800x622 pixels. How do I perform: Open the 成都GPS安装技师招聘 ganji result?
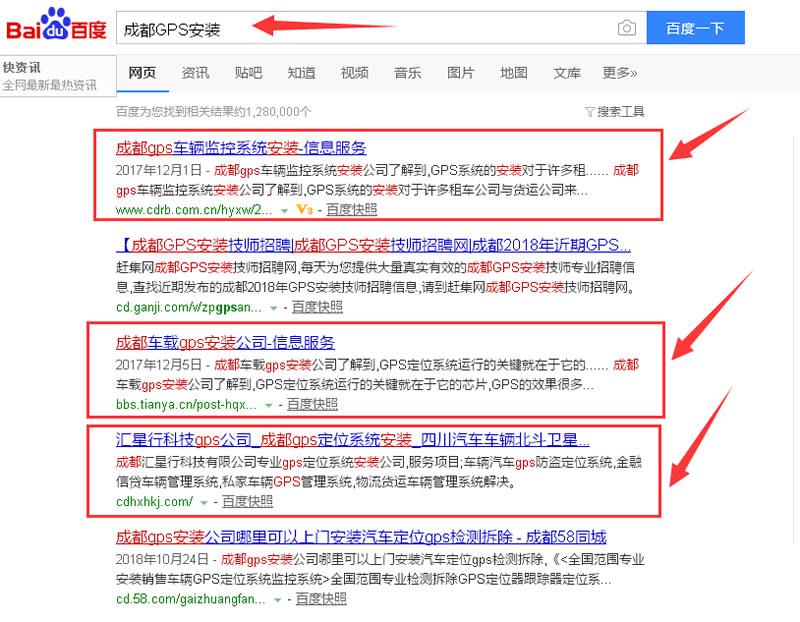(373, 245)
